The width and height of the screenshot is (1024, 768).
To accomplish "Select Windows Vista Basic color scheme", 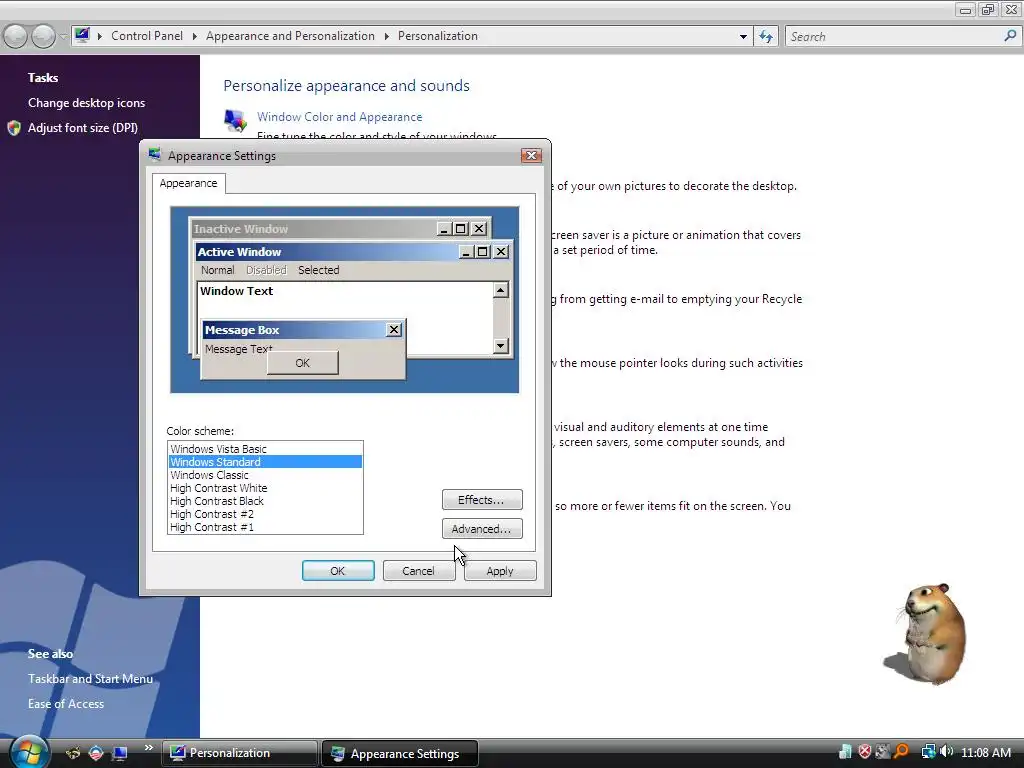I will pos(265,449).
